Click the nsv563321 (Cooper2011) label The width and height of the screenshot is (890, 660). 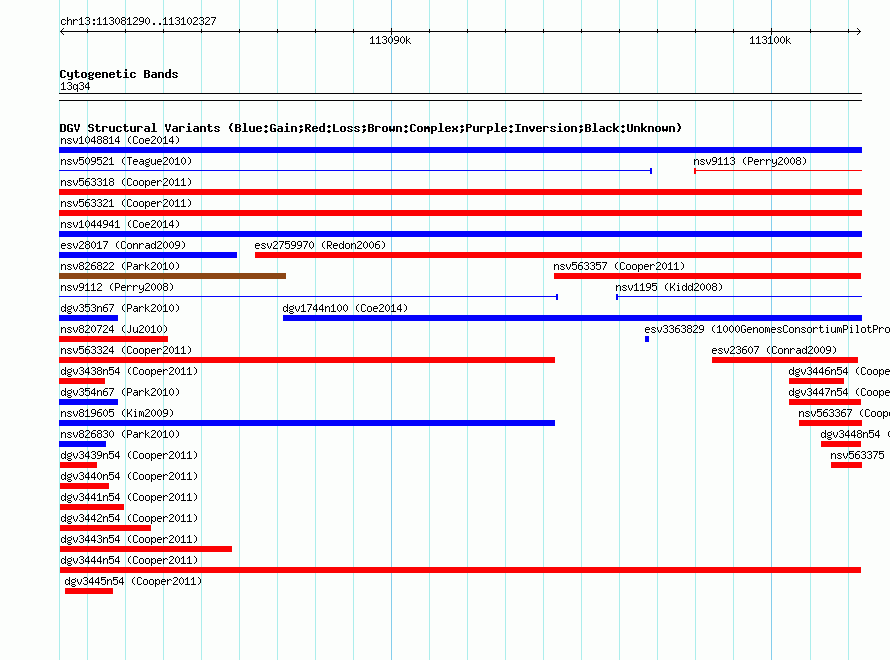pos(126,203)
